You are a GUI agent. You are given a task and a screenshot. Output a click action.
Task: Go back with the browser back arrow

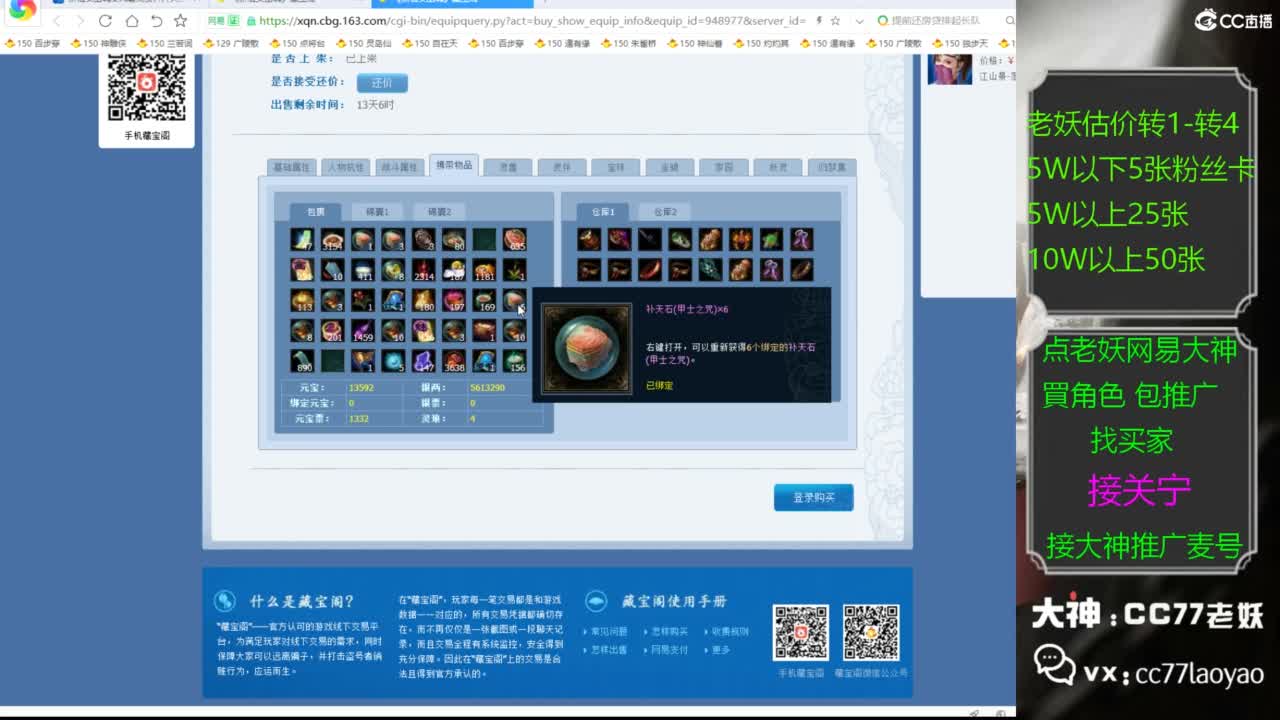[x=57, y=20]
